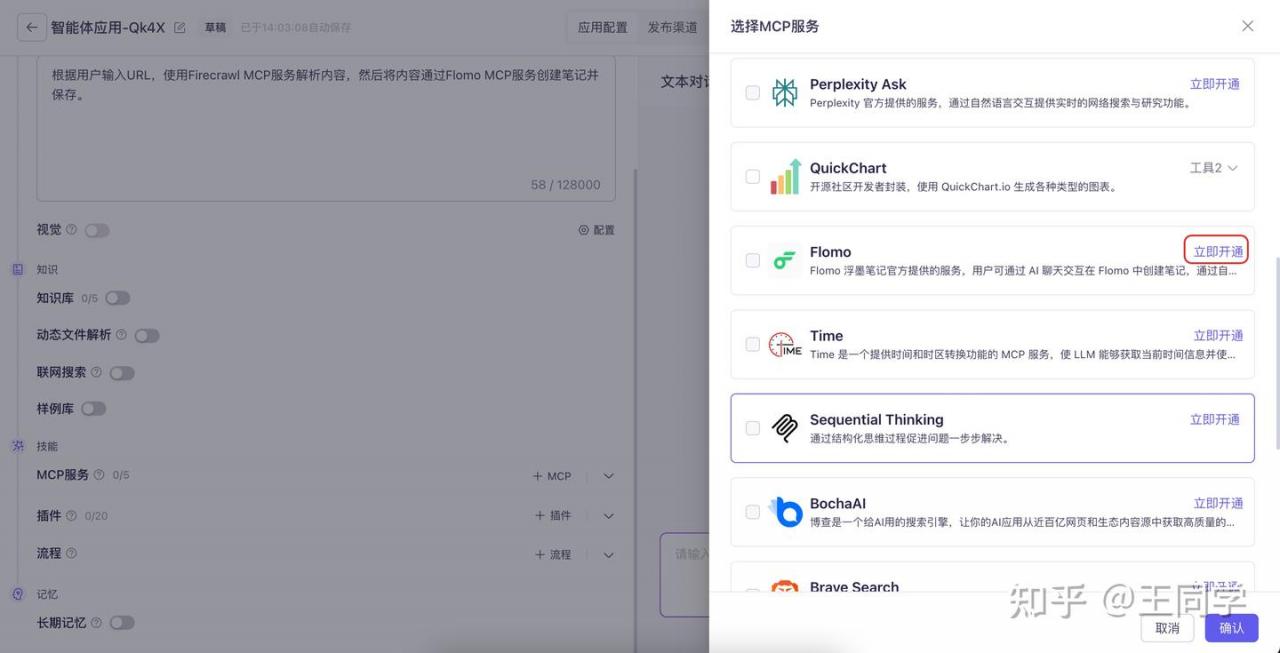
Task: Click the help icon next to 动态文件解析
Action: [x=121, y=335]
